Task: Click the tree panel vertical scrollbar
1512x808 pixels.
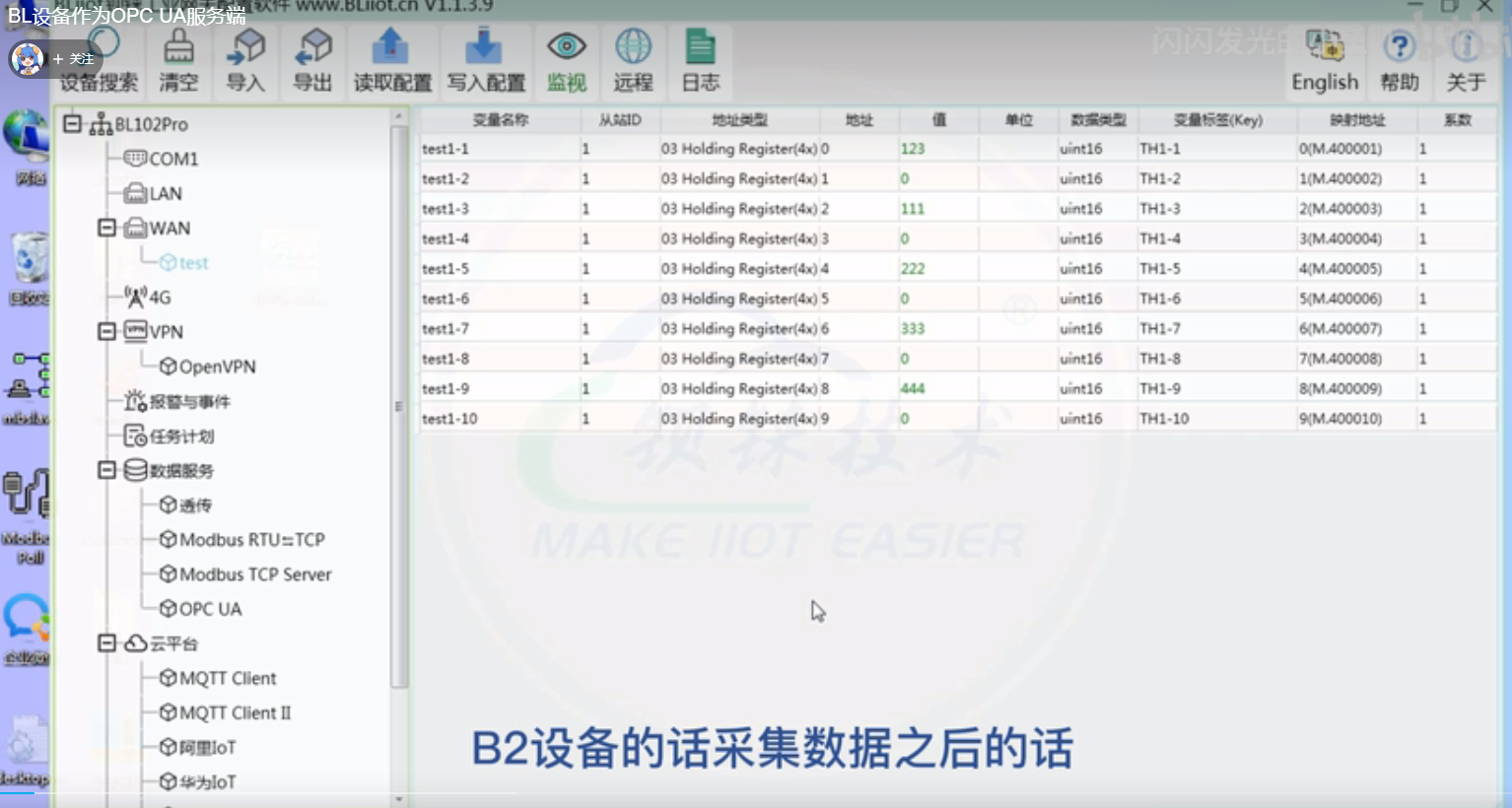Action: [x=398, y=406]
